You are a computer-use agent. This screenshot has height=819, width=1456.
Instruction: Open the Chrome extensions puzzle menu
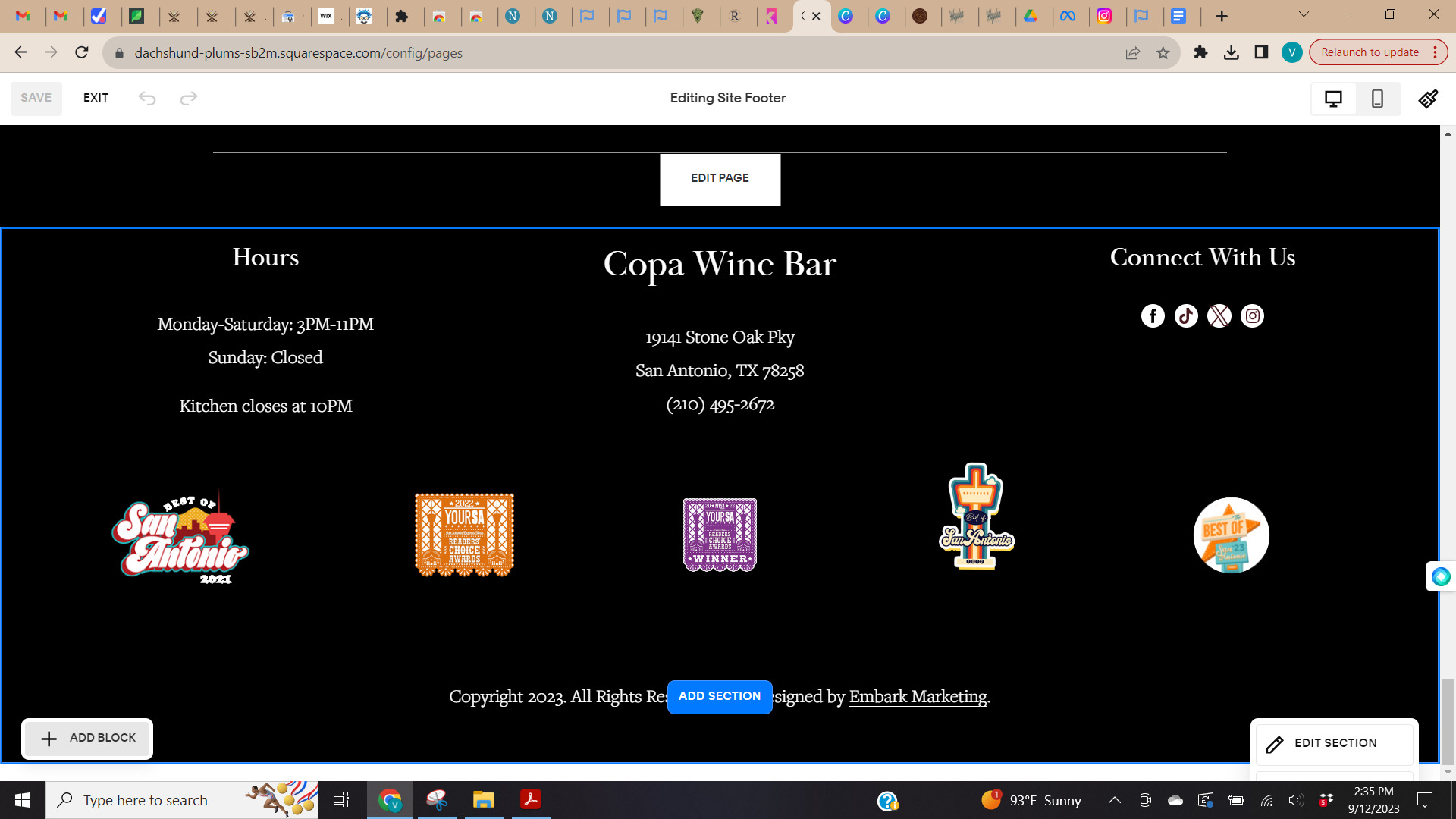(1200, 52)
